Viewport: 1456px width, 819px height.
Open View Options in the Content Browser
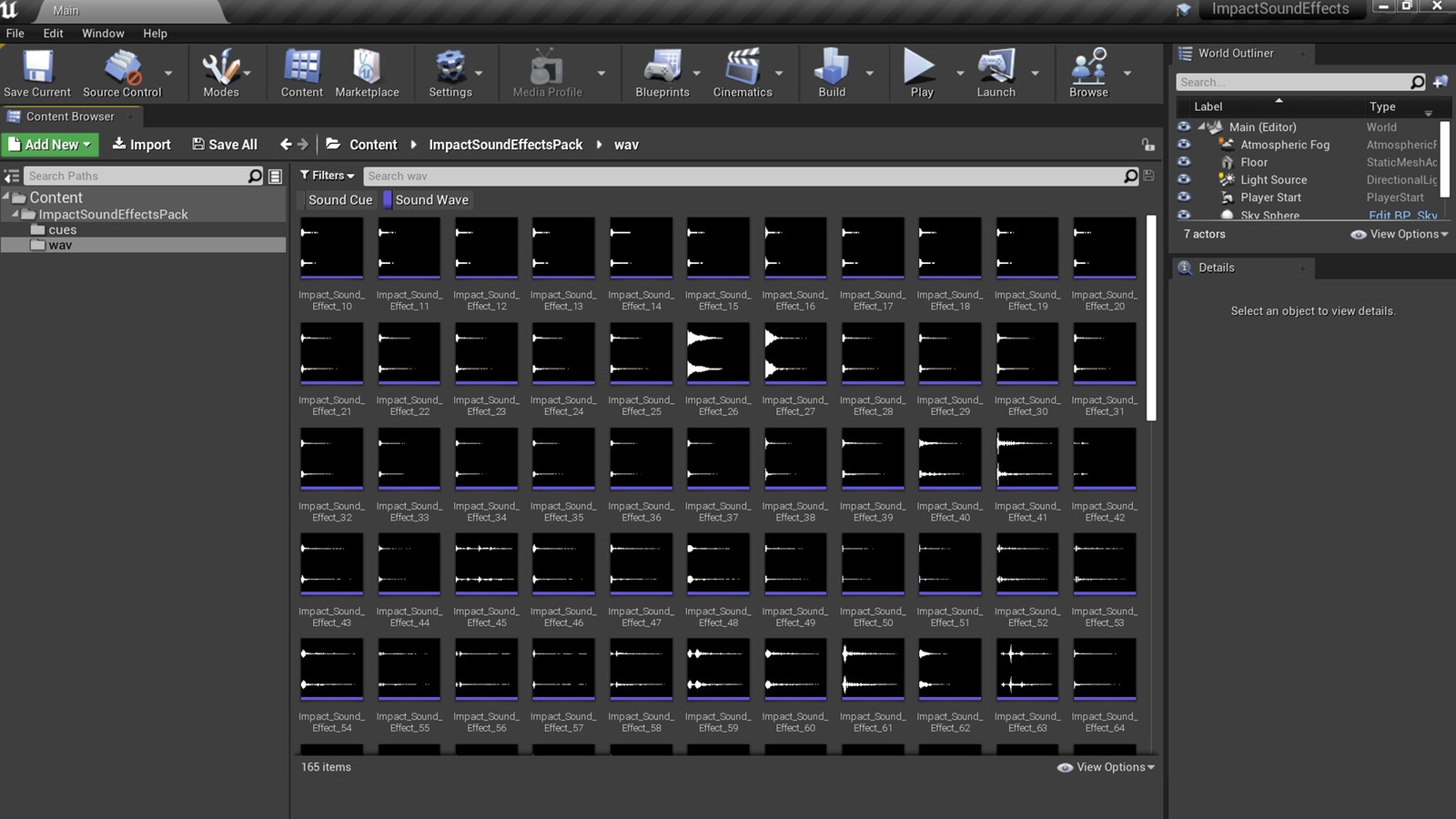pyautogui.click(x=1106, y=767)
